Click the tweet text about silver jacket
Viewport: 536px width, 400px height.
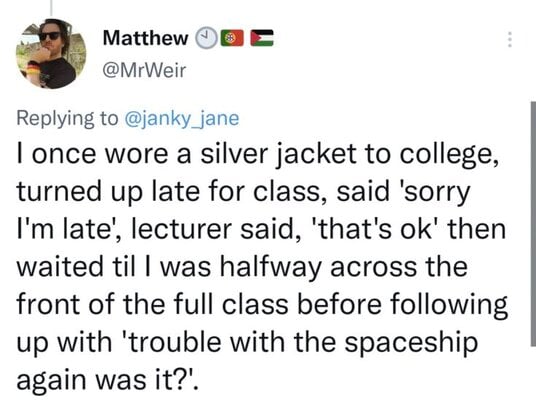tap(262, 266)
